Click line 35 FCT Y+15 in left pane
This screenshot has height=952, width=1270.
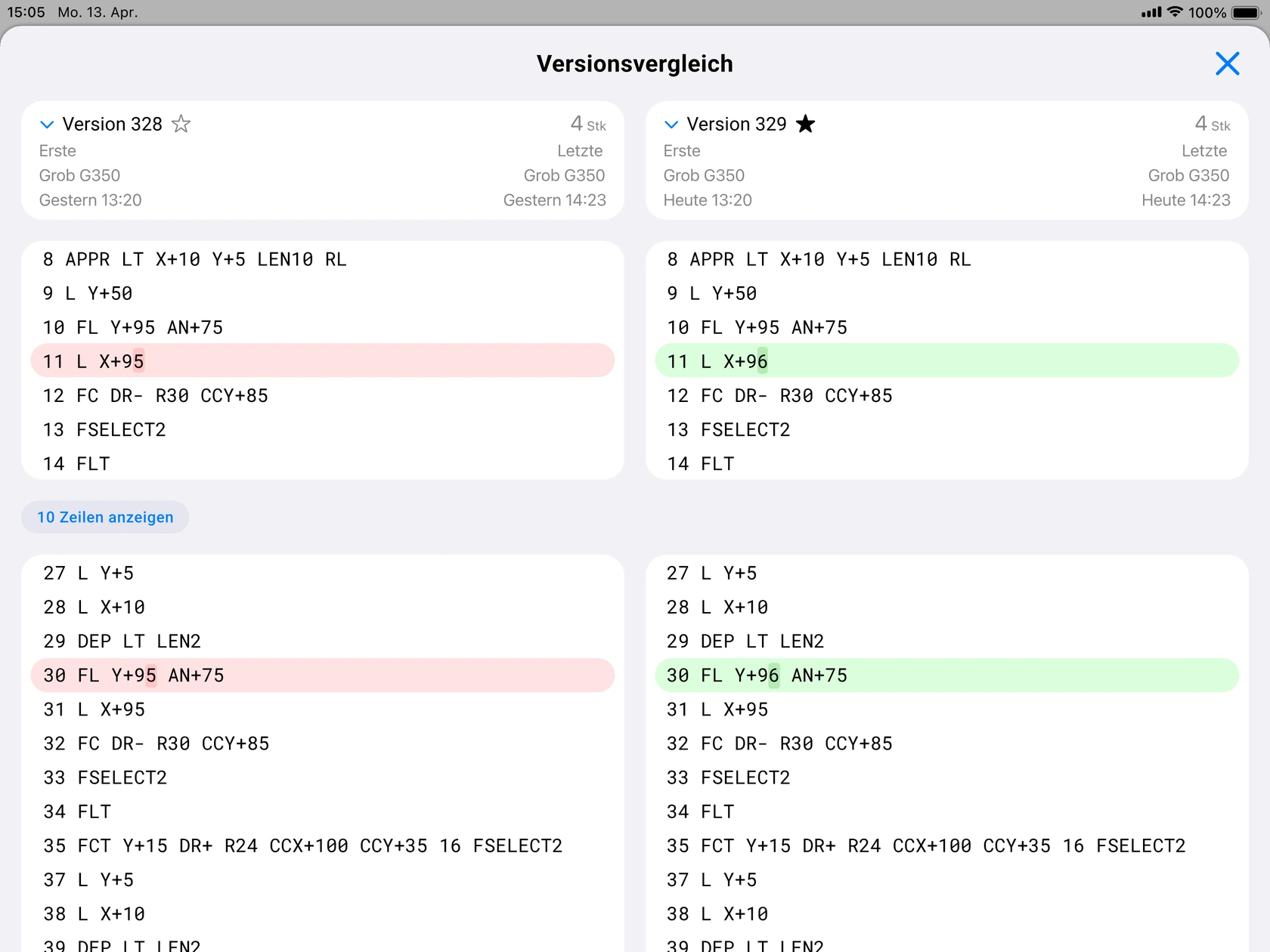tap(303, 846)
